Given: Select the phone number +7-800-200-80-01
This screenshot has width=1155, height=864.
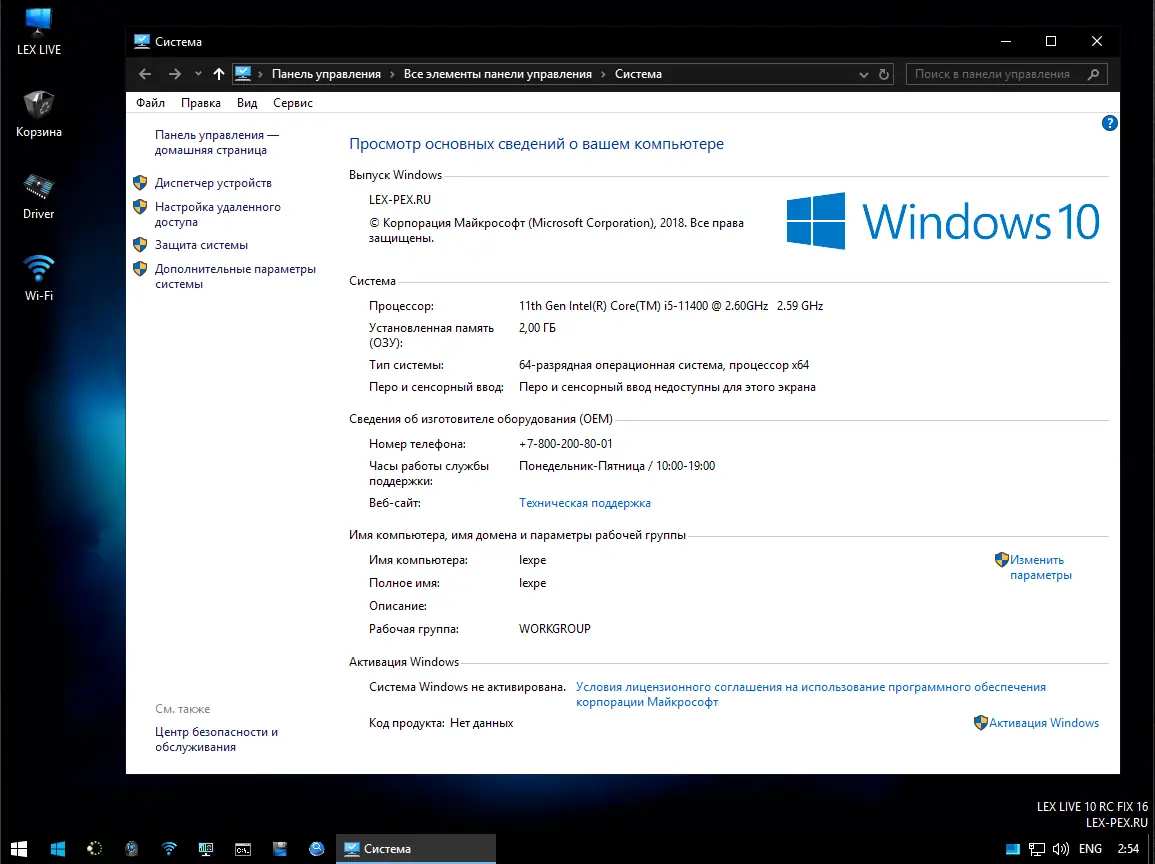Looking at the screenshot, I should pos(565,443).
